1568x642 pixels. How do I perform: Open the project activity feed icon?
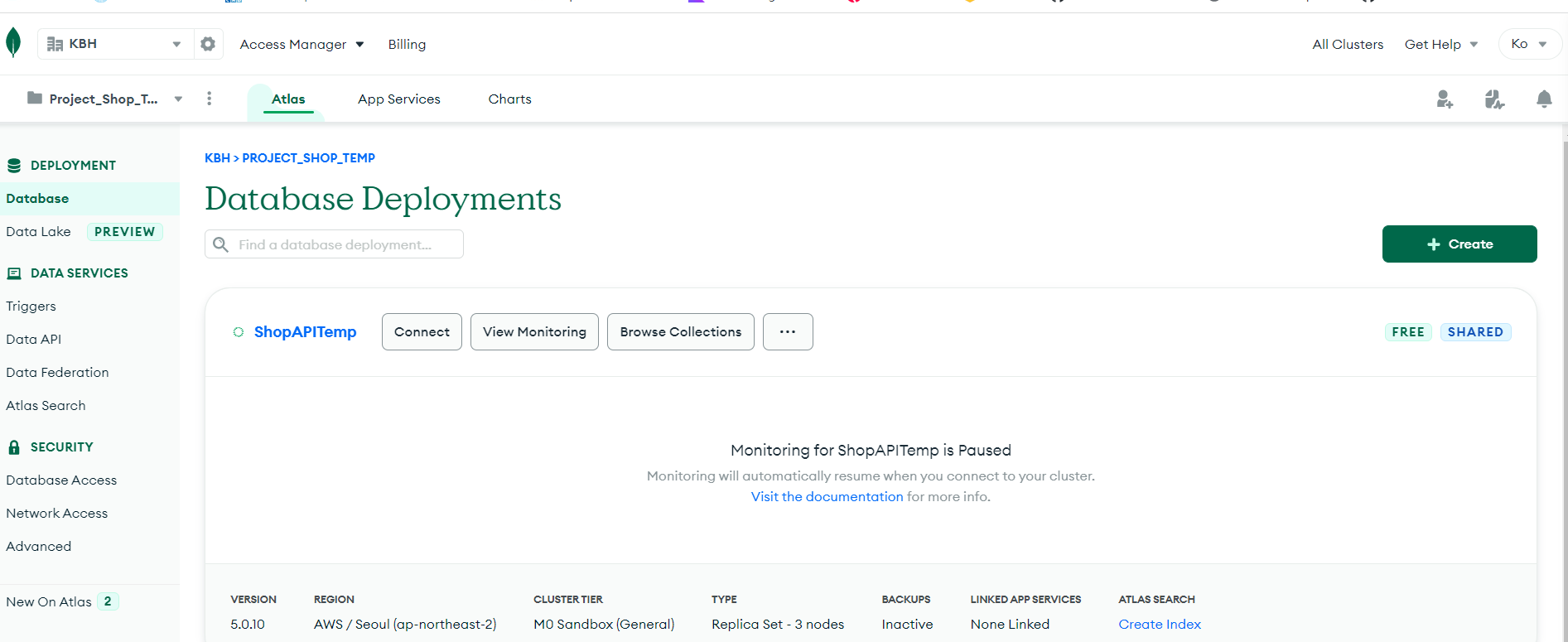point(1494,99)
